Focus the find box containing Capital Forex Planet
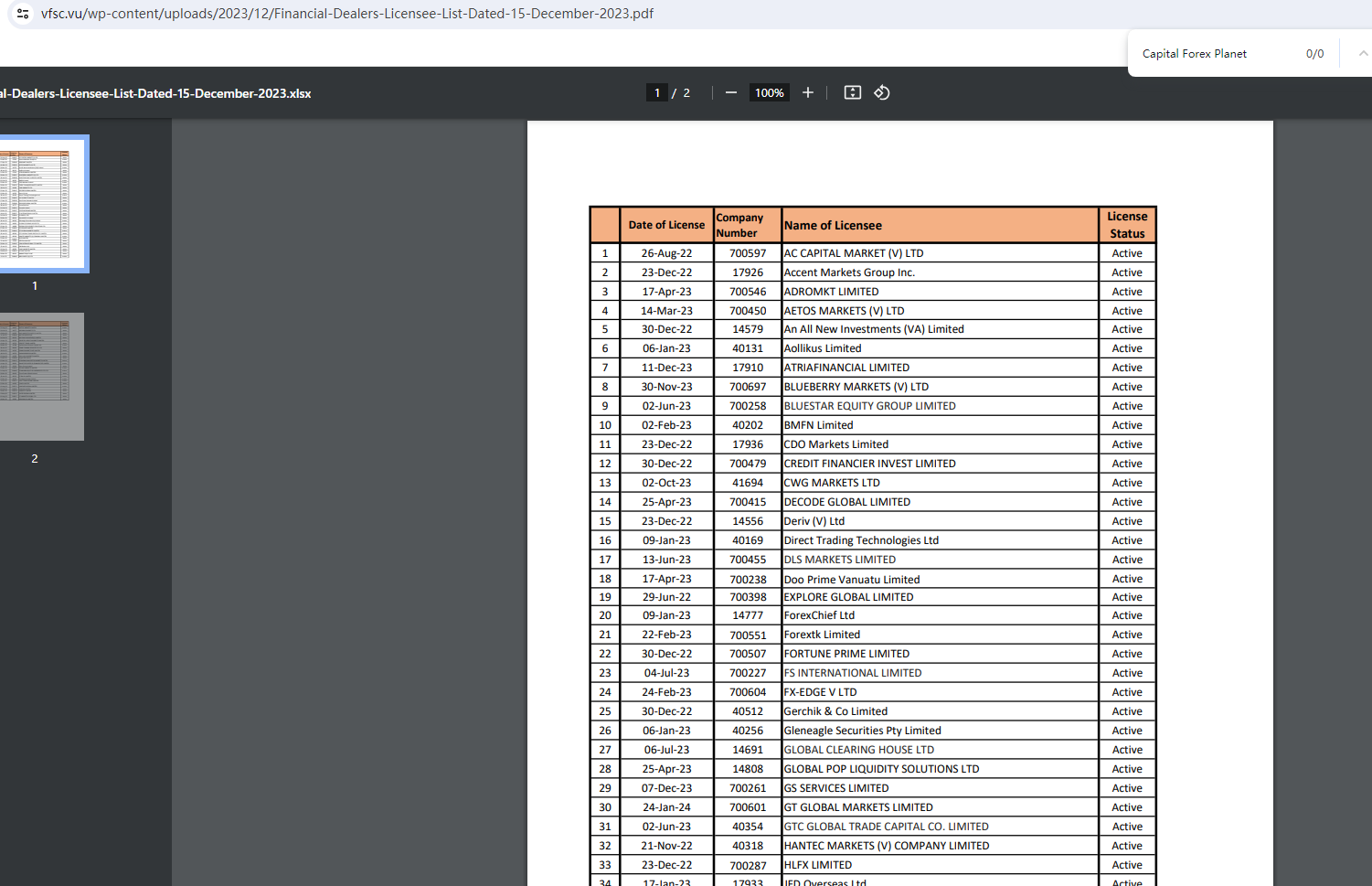Viewport: 1372px width, 886px height. coord(1216,54)
